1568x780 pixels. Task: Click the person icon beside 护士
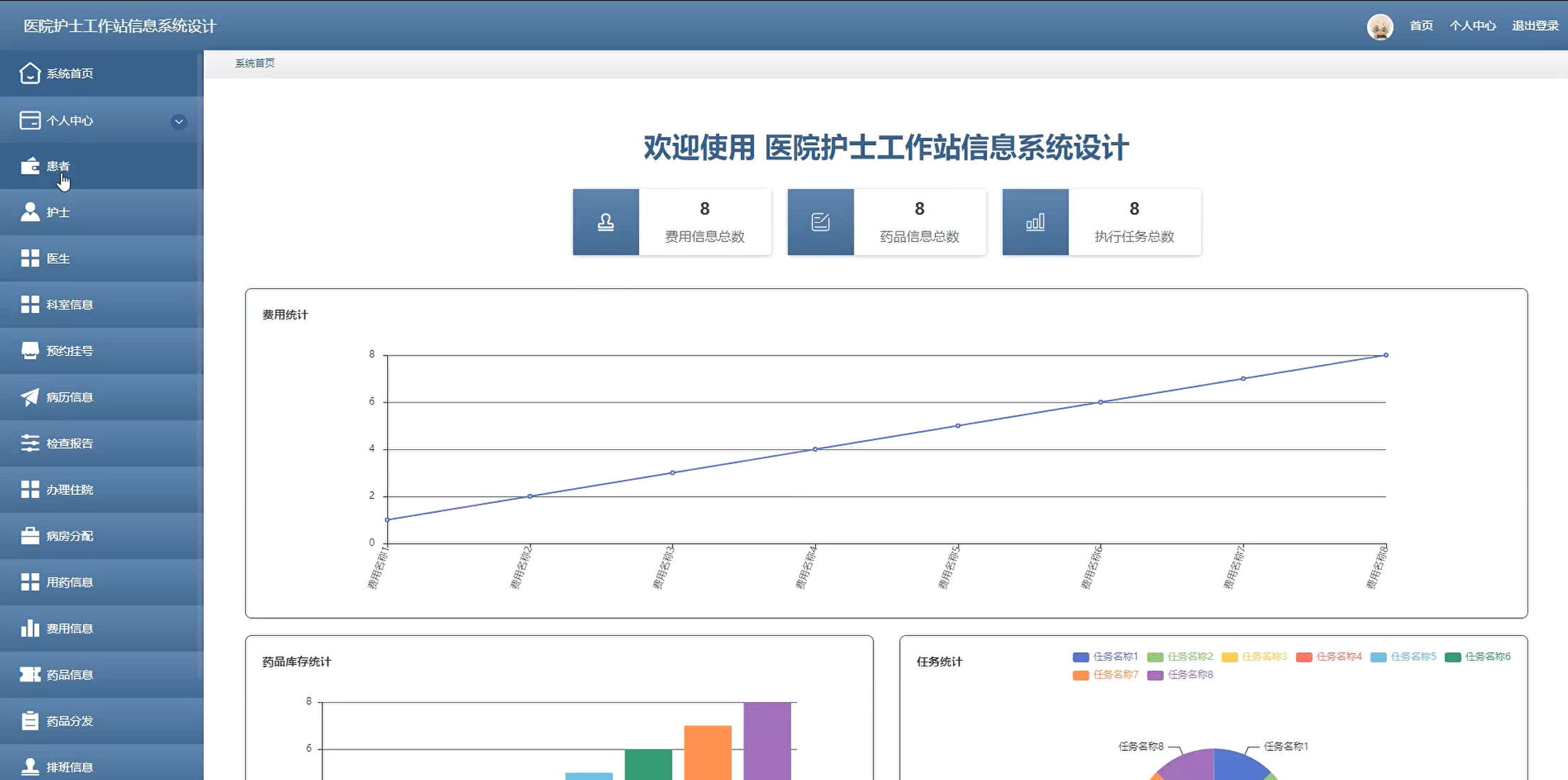pos(30,212)
